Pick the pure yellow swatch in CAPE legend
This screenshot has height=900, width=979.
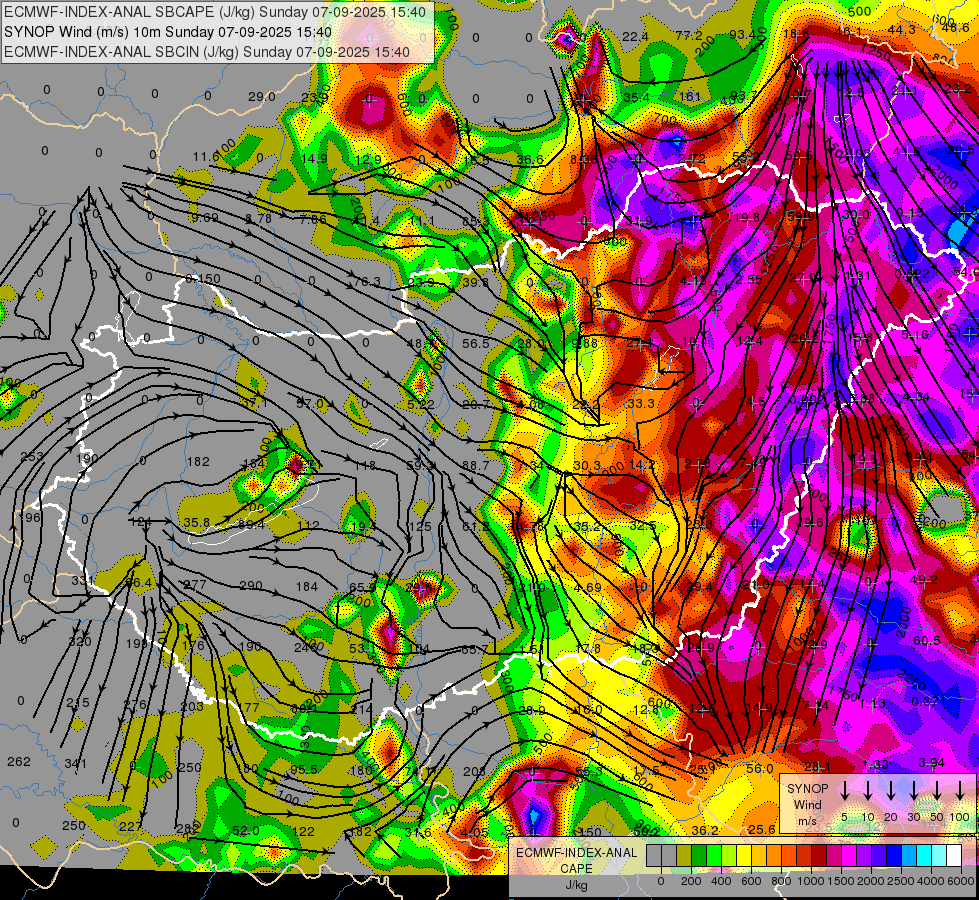(x=744, y=856)
